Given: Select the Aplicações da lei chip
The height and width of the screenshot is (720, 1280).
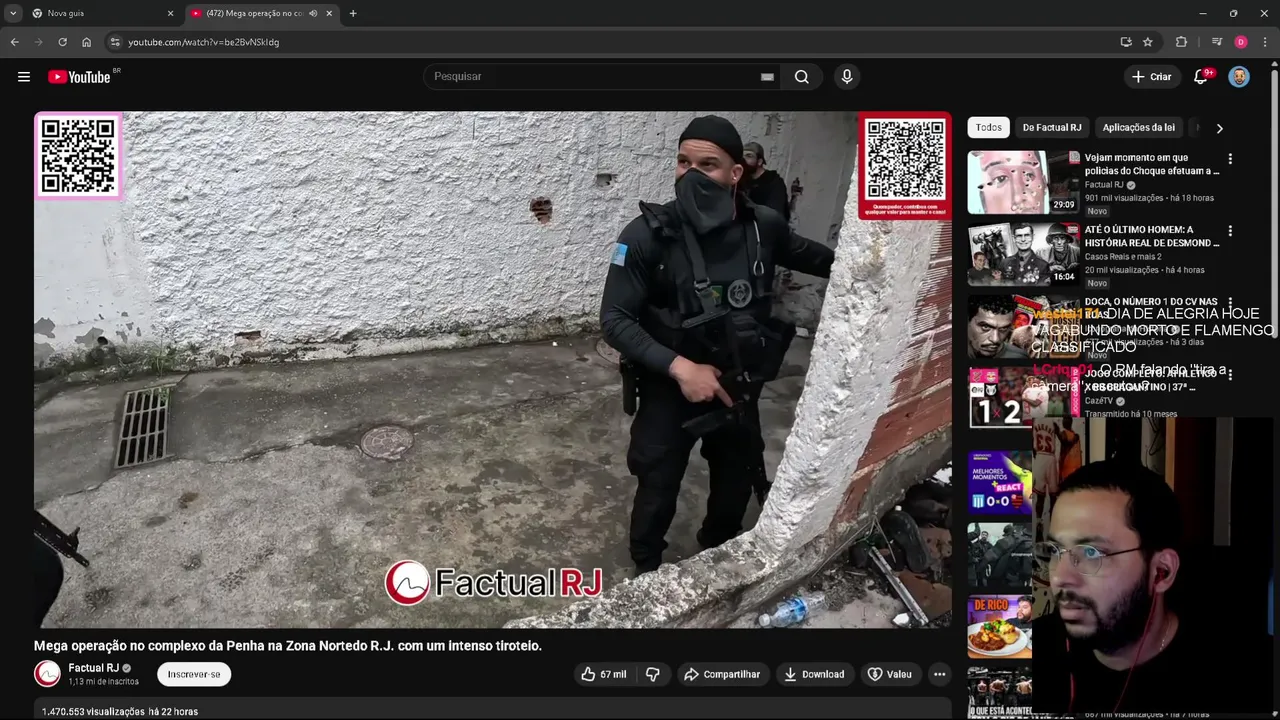Looking at the screenshot, I should (x=1138, y=127).
